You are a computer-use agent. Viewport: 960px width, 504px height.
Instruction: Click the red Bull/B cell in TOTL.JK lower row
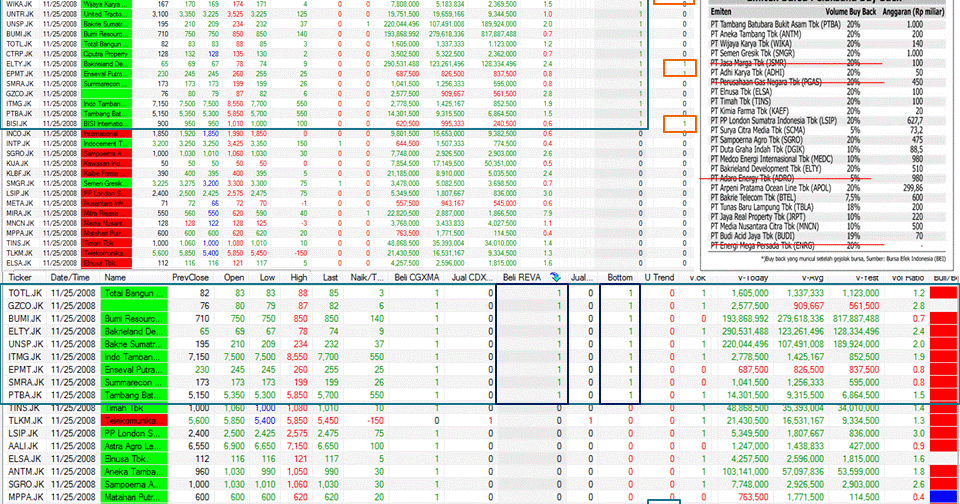(943, 293)
